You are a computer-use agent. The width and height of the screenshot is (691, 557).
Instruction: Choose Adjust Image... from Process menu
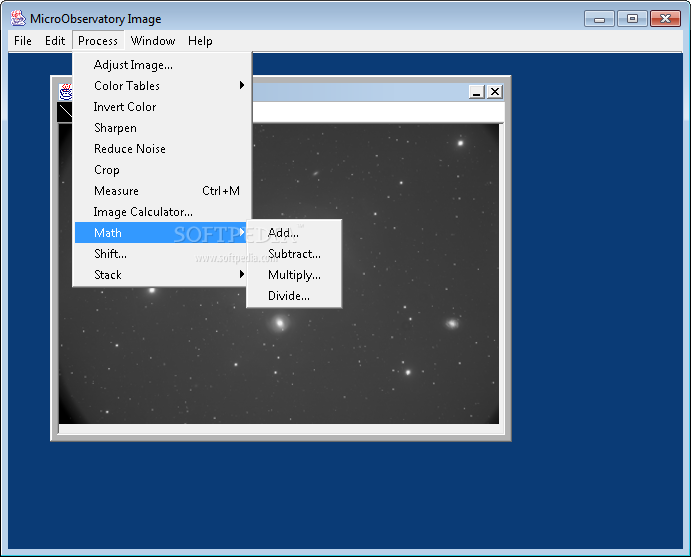(161, 65)
